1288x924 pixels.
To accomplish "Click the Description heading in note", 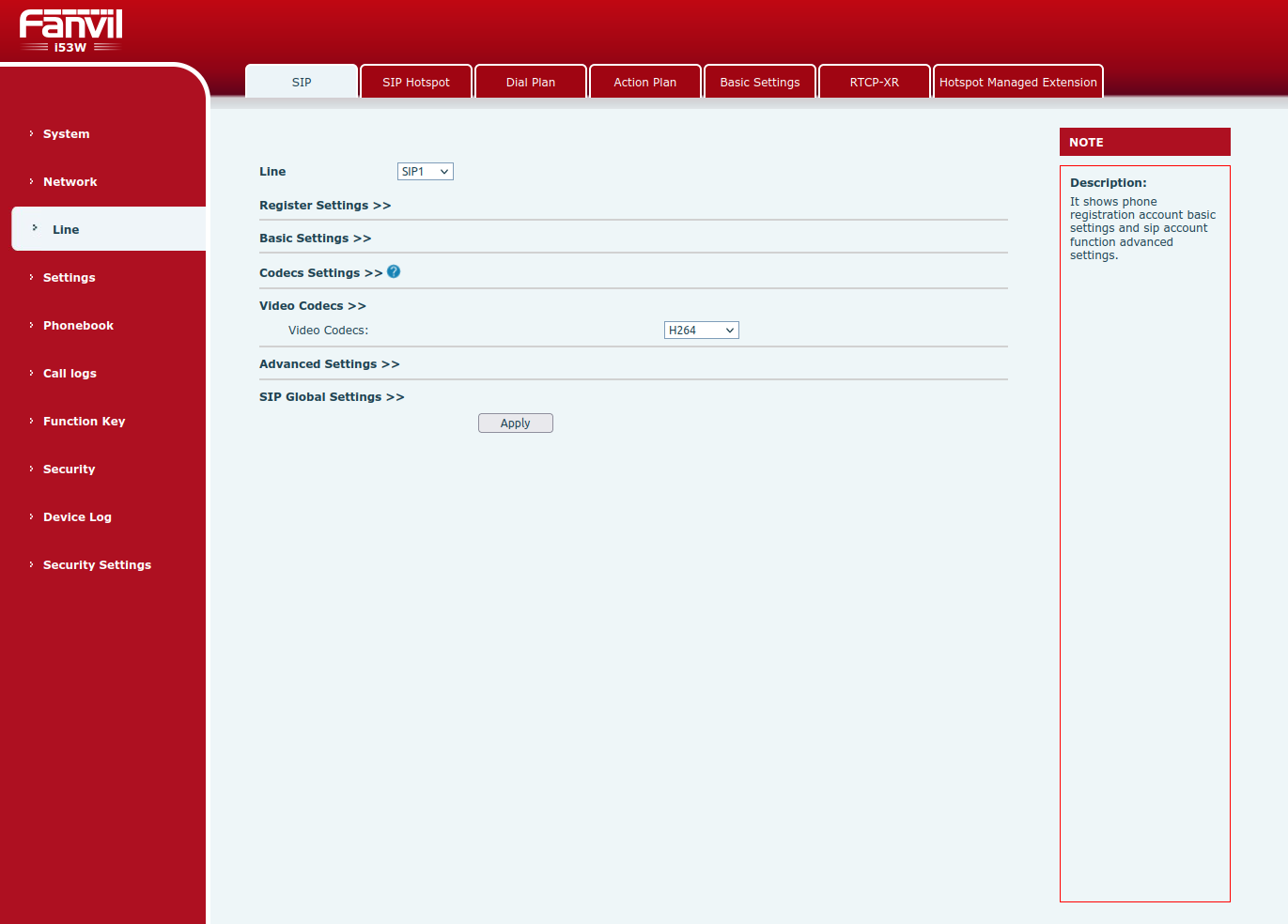I will [1109, 183].
